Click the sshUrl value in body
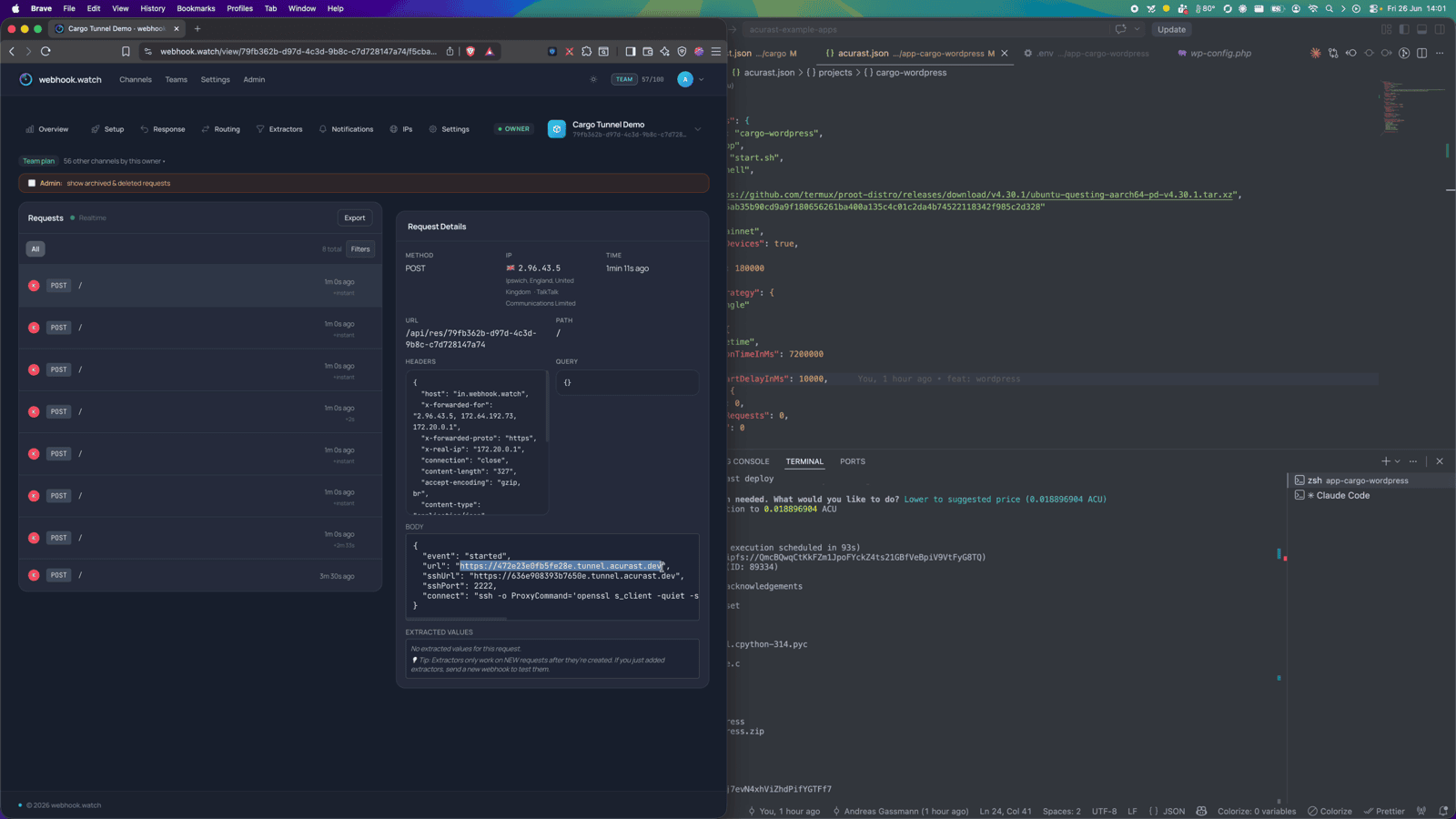1456x819 pixels. click(575, 576)
